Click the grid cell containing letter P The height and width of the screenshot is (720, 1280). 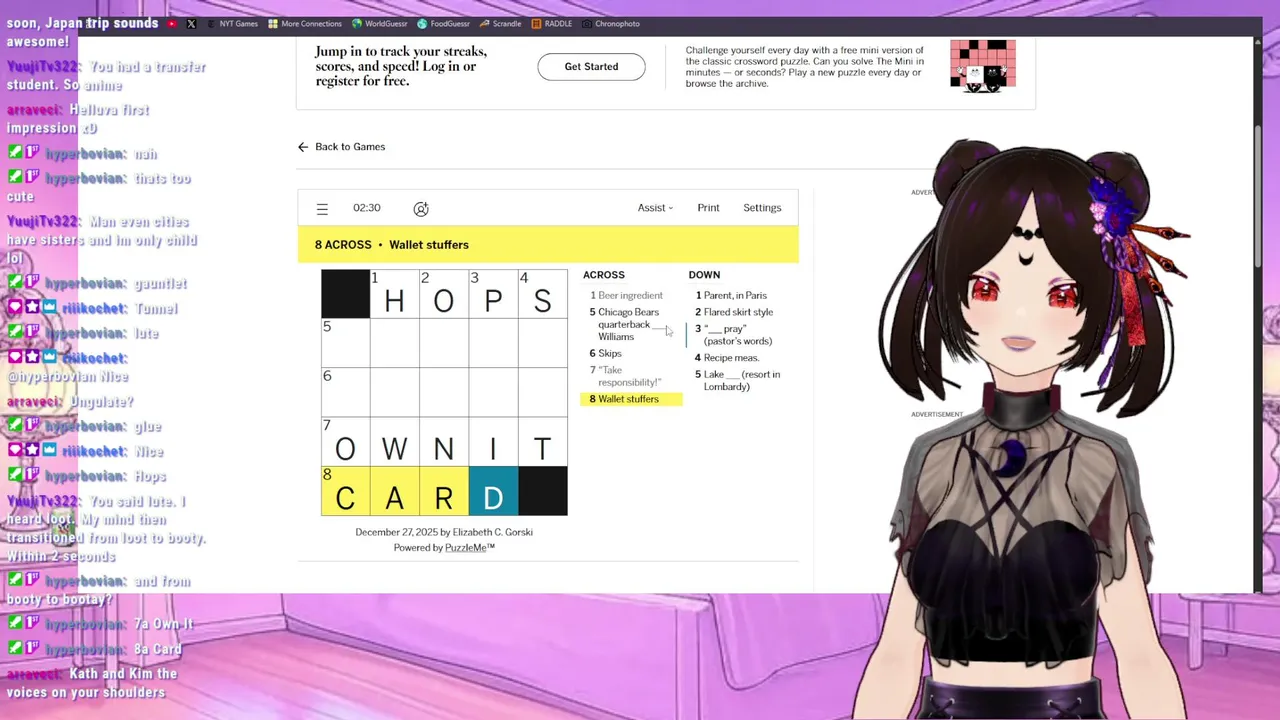(x=493, y=294)
